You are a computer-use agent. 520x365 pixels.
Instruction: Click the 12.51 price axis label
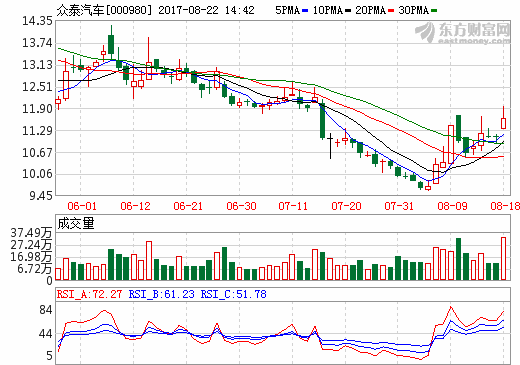click(37, 87)
